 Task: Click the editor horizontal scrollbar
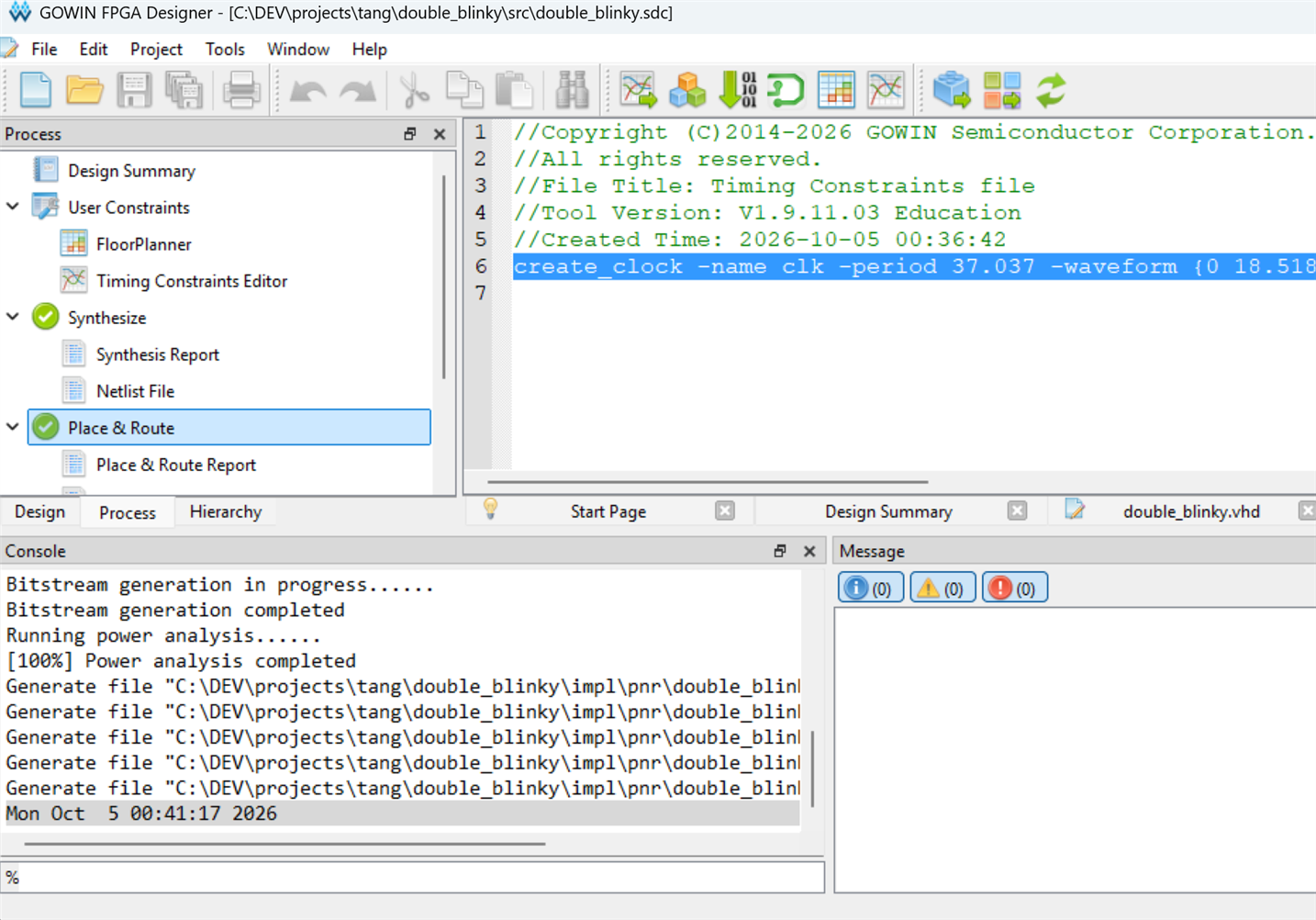coord(708,481)
